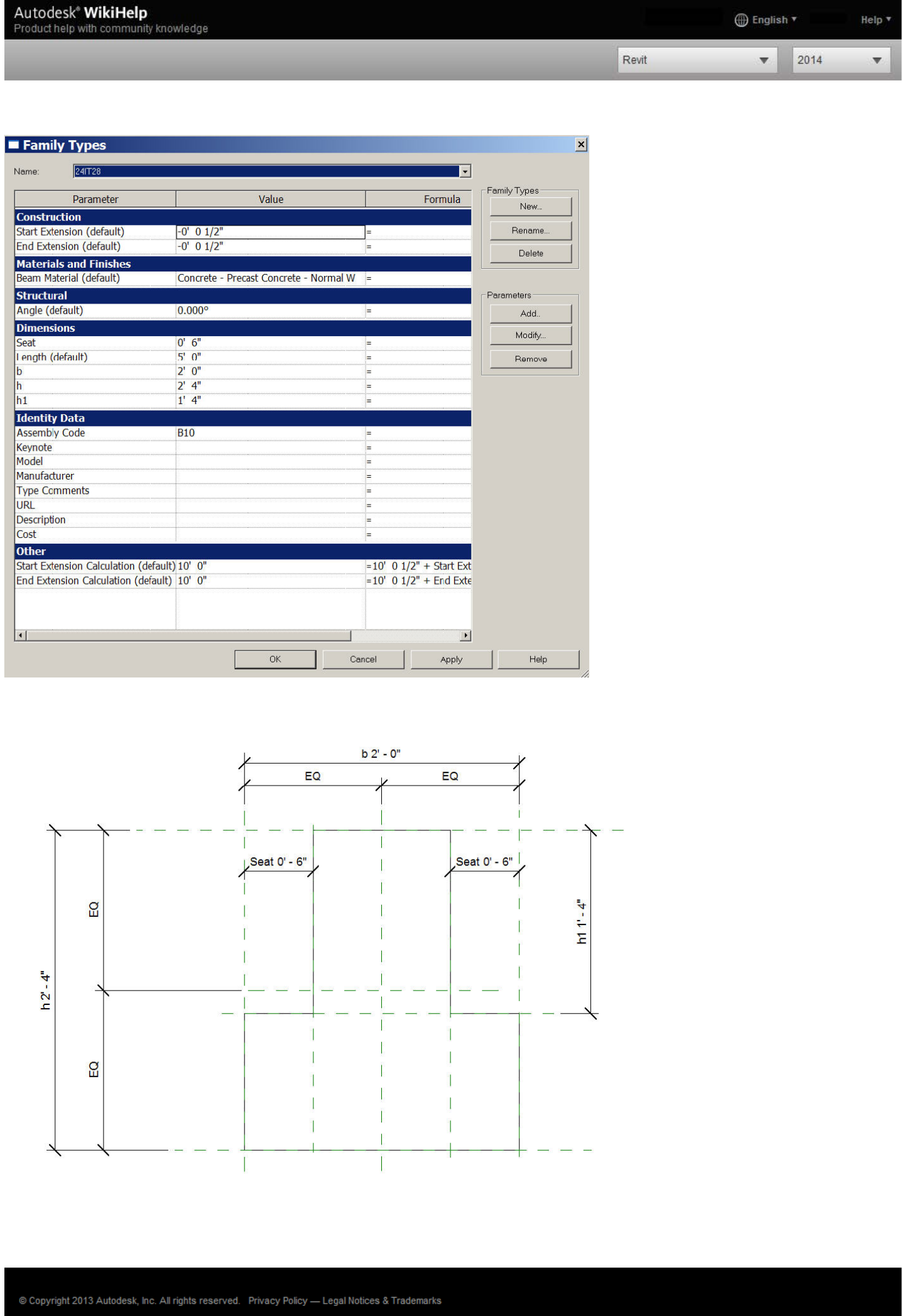
Task: Click the Parameter column header
Action: (95, 199)
